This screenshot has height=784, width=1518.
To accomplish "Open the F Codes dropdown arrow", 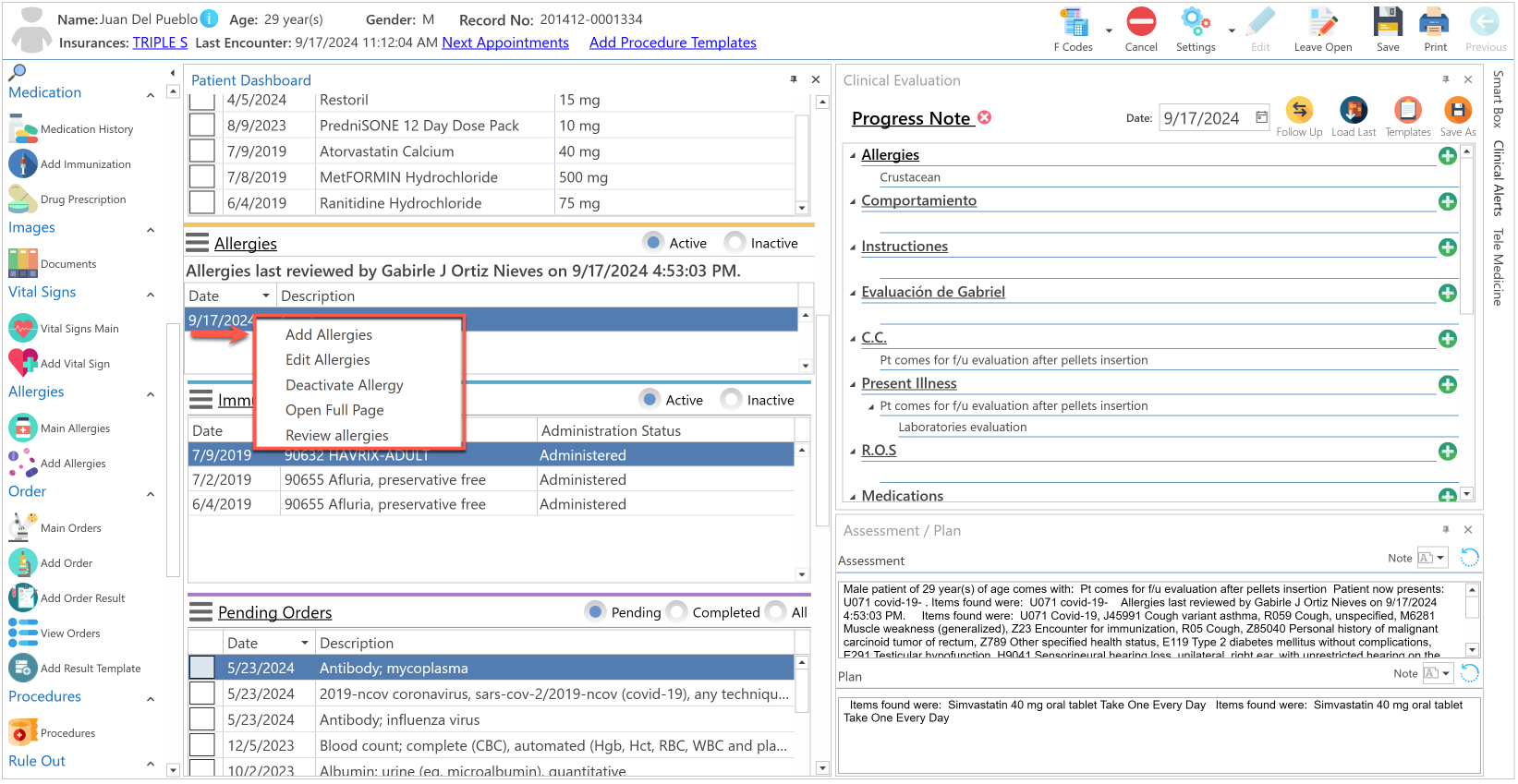I will (x=1109, y=30).
